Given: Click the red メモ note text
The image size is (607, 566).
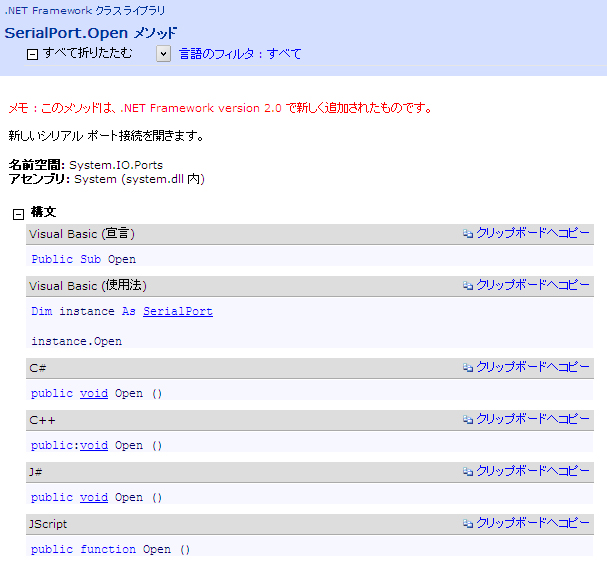Looking at the screenshot, I should [221, 108].
